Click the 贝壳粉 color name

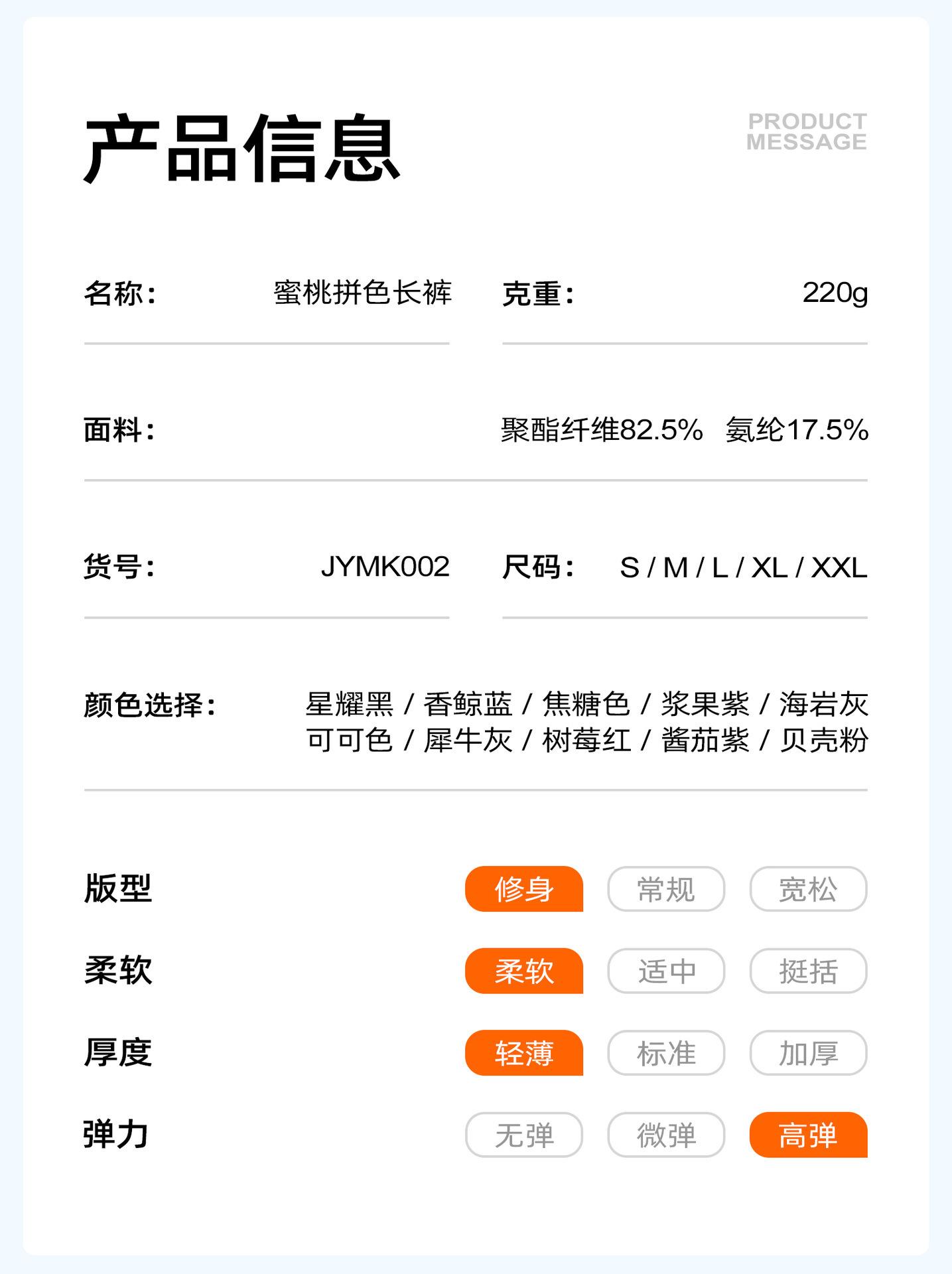click(x=823, y=741)
